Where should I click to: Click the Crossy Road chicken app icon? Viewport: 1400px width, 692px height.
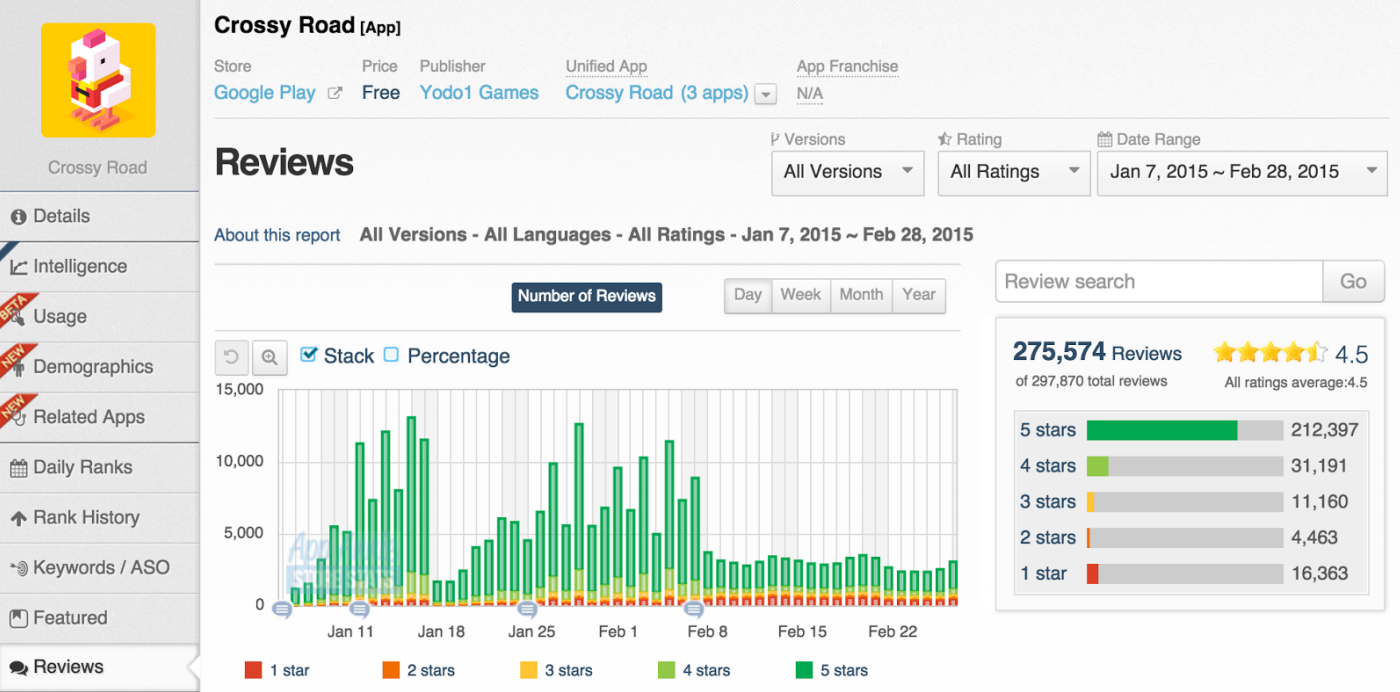[x=98, y=81]
